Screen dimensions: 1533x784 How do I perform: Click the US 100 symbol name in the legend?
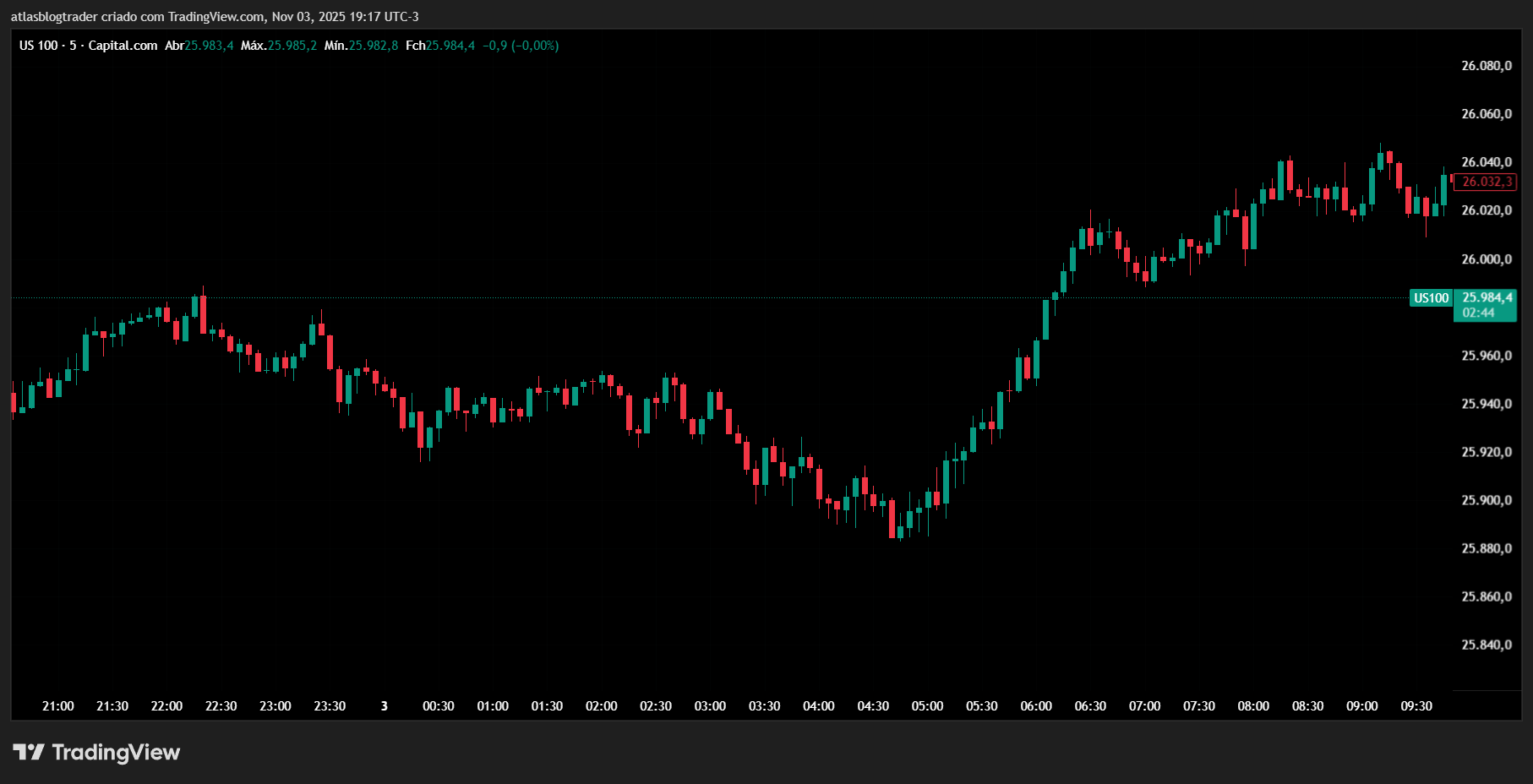pyautogui.click(x=37, y=46)
